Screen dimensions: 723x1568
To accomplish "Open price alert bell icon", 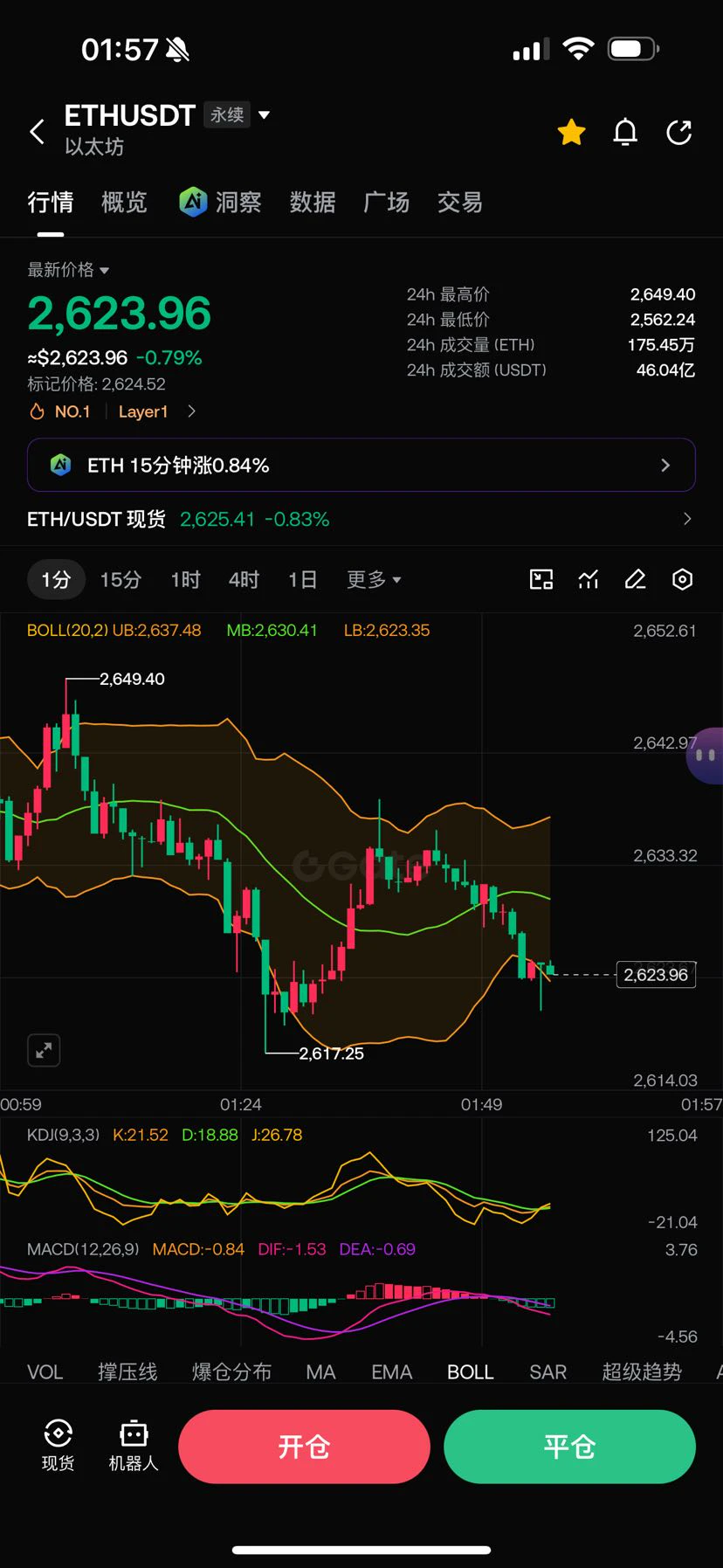I will pos(625,132).
